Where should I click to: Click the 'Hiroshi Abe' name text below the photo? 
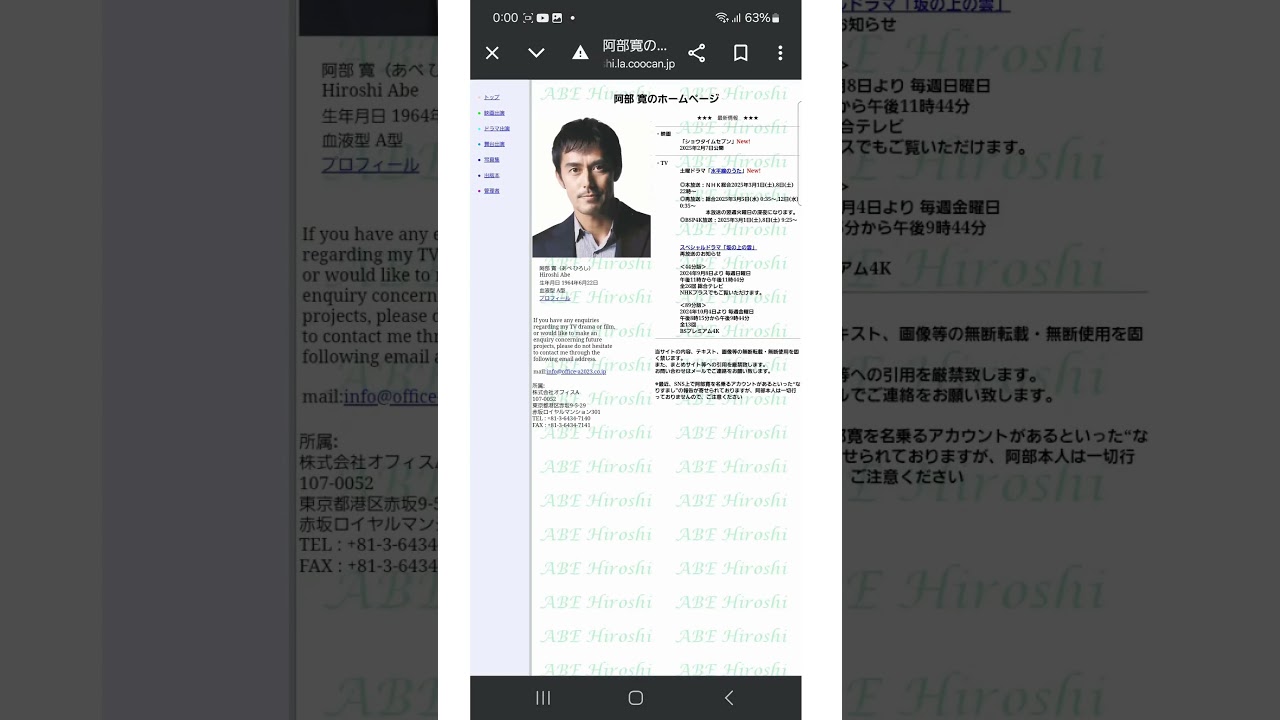click(x=555, y=275)
